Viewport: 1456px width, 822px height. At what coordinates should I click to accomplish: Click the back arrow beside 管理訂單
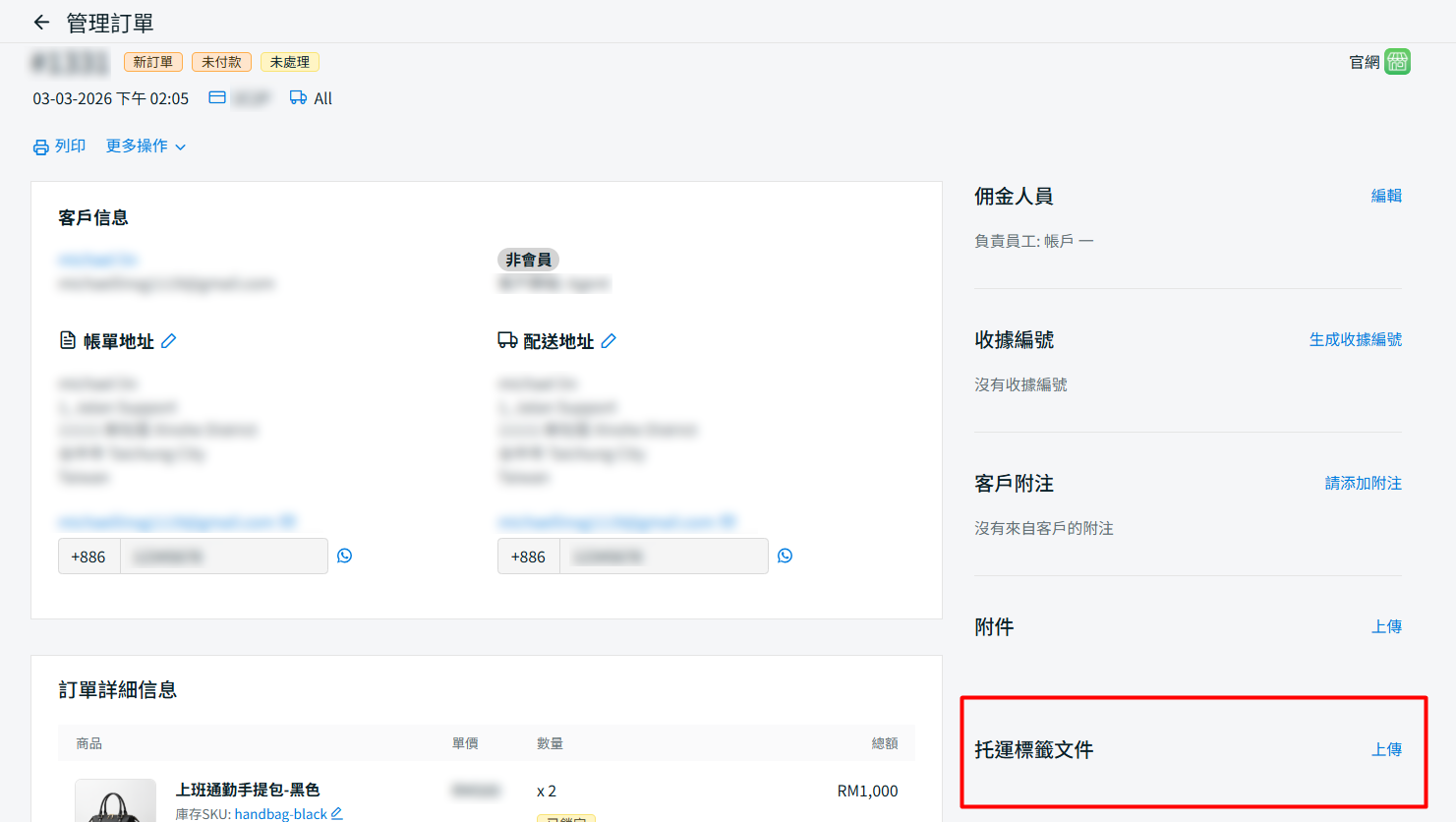[x=41, y=22]
